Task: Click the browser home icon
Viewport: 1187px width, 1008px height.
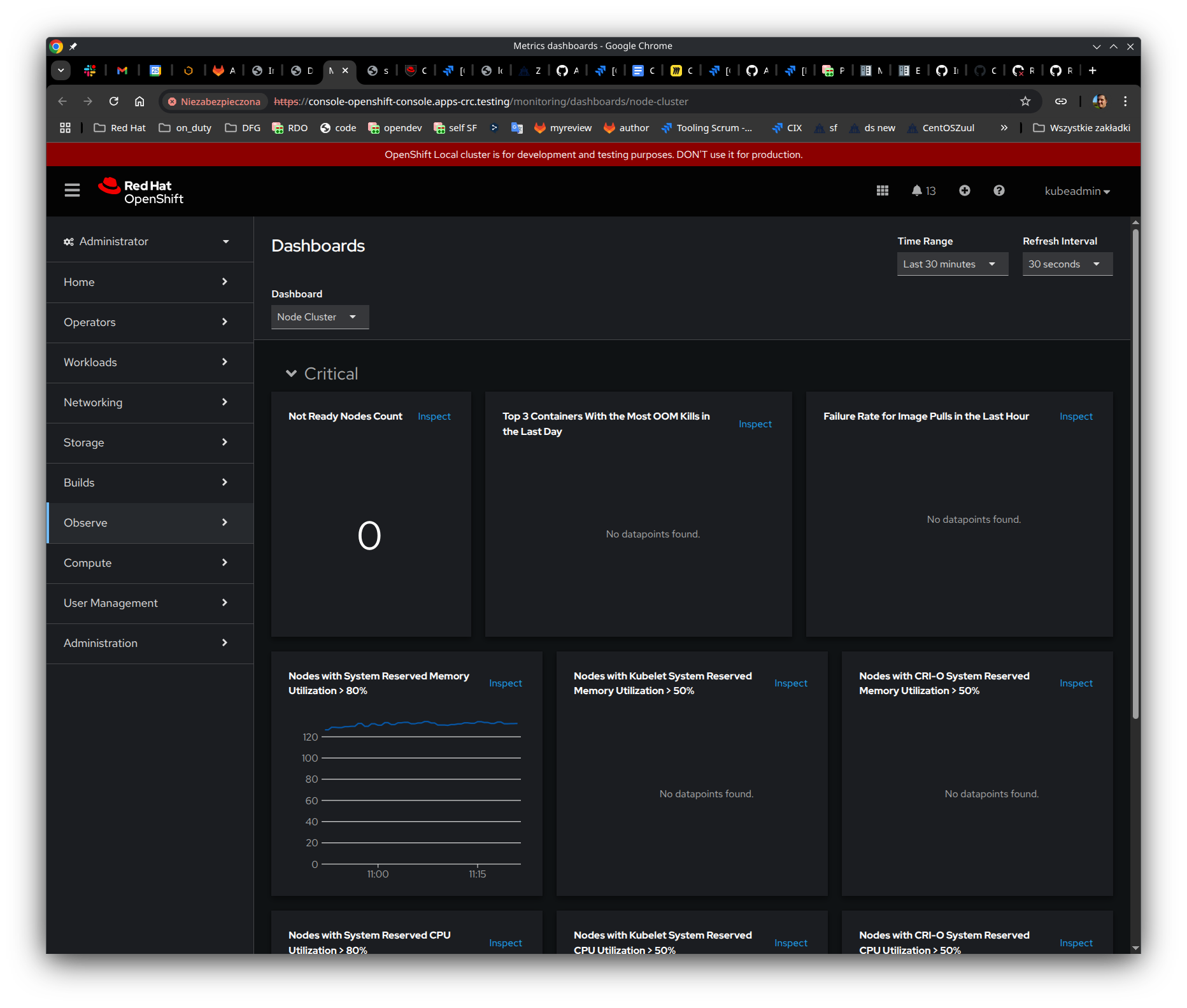Action: [139, 101]
